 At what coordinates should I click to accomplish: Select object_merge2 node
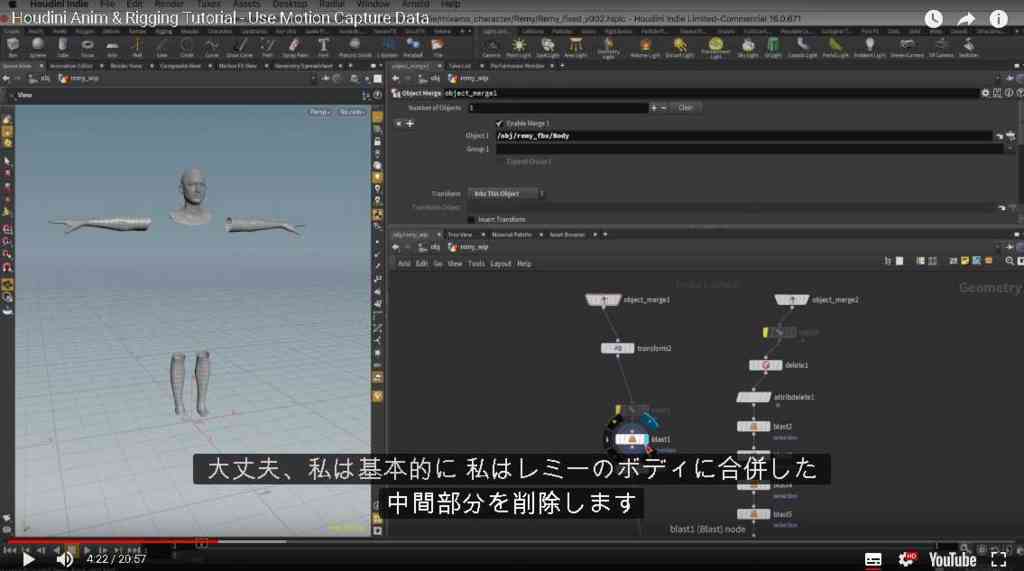[792, 300]
